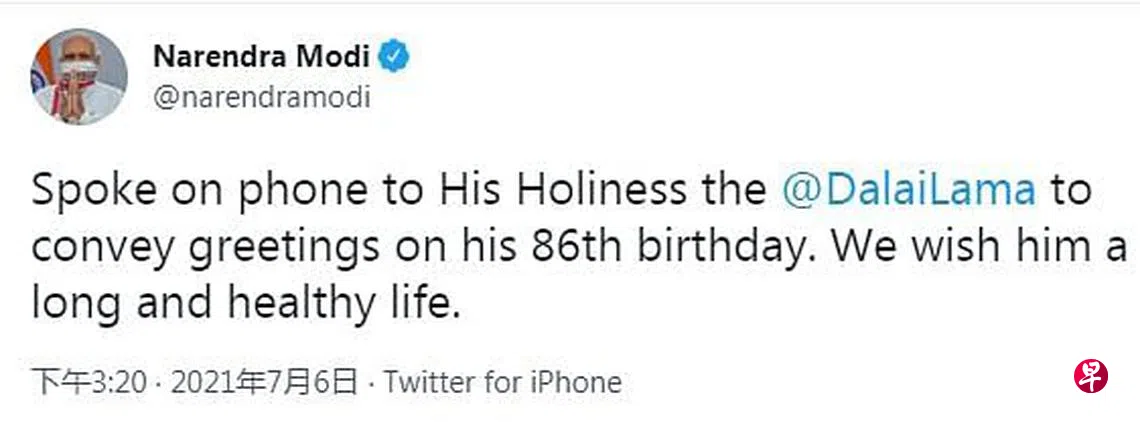The image size is (1140, 425).
Task: Click the 2021年7月6日 date
Action: point(265,382)
